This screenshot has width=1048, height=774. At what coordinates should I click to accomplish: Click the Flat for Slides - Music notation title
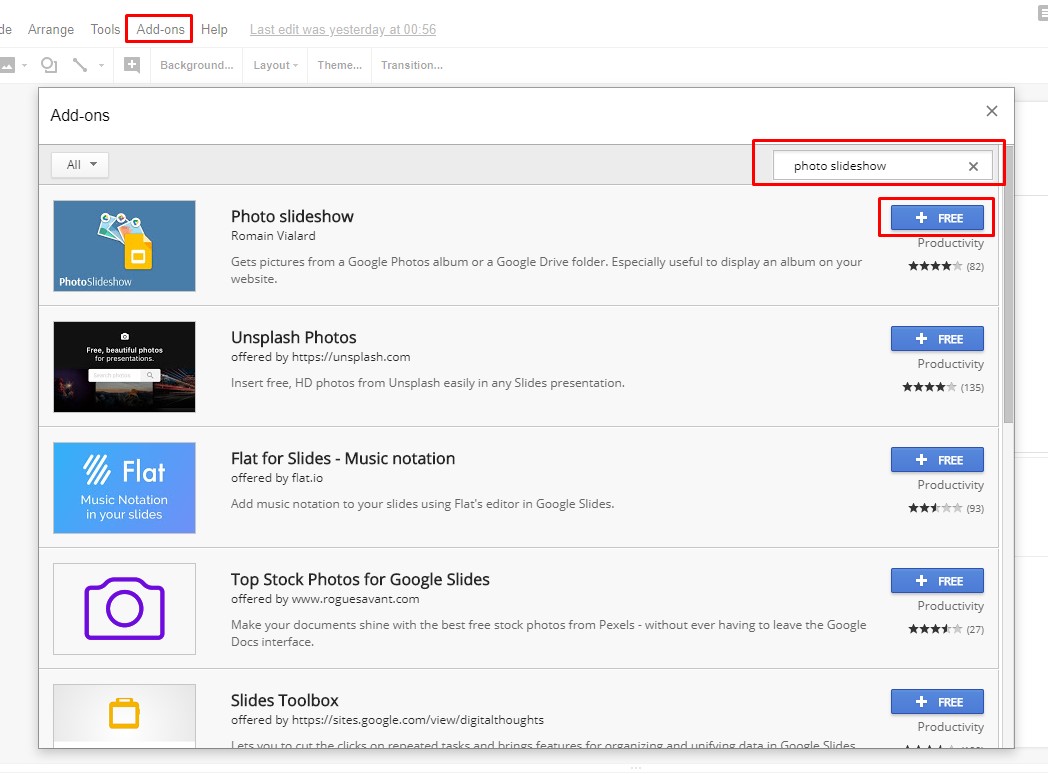pos(343,459)
